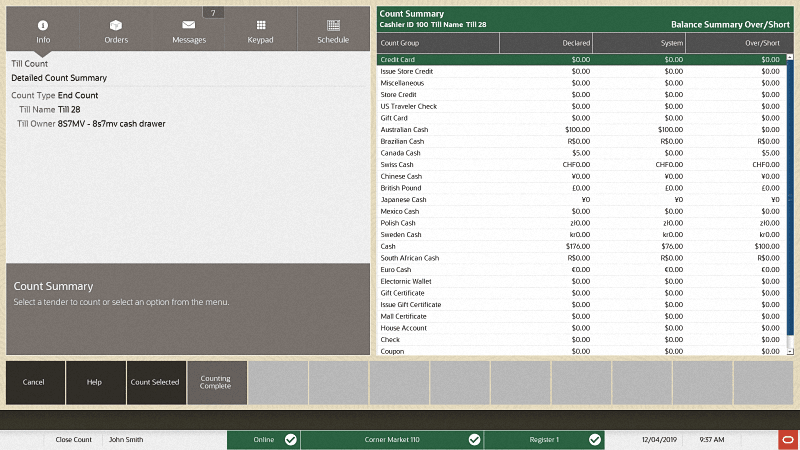The height and width of the screenshot is (450, 800).
Task: Select the US Traveler Check row
Action: pos(582,107)
